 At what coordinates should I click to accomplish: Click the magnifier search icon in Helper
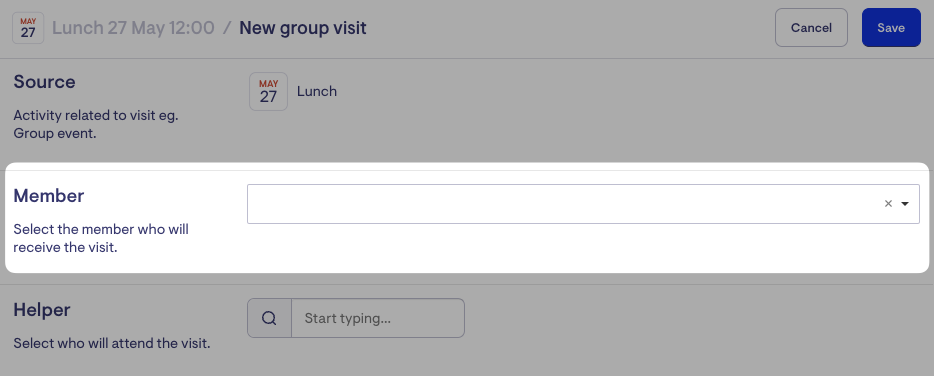point(269,318)
